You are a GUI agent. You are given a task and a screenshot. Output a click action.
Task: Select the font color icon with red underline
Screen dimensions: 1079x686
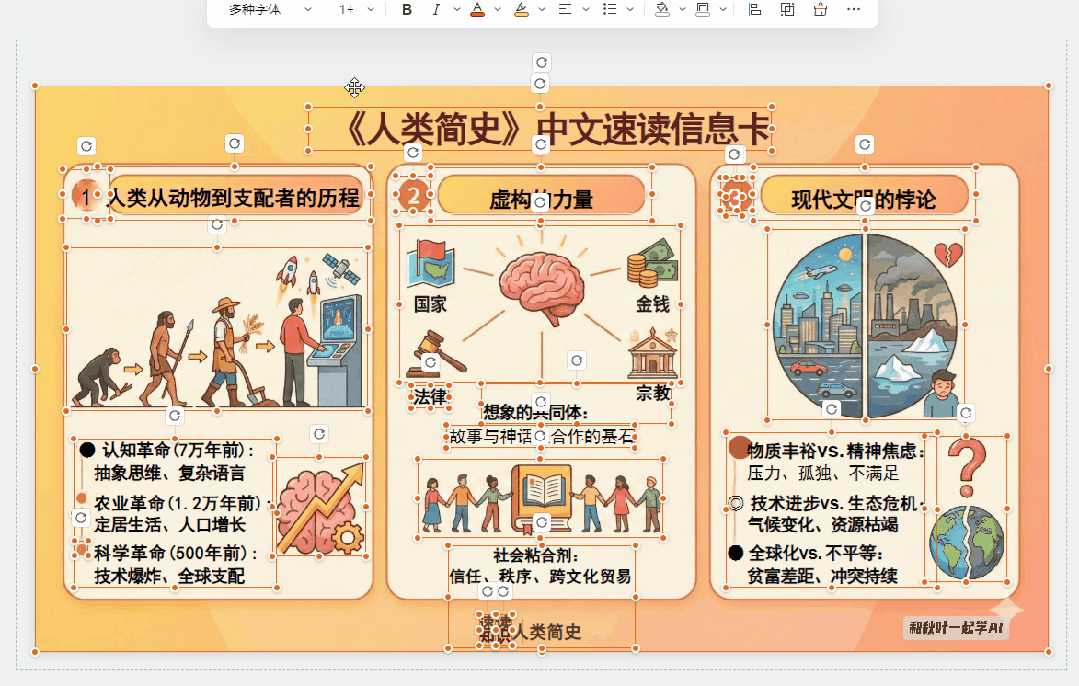tap(476, 9)
